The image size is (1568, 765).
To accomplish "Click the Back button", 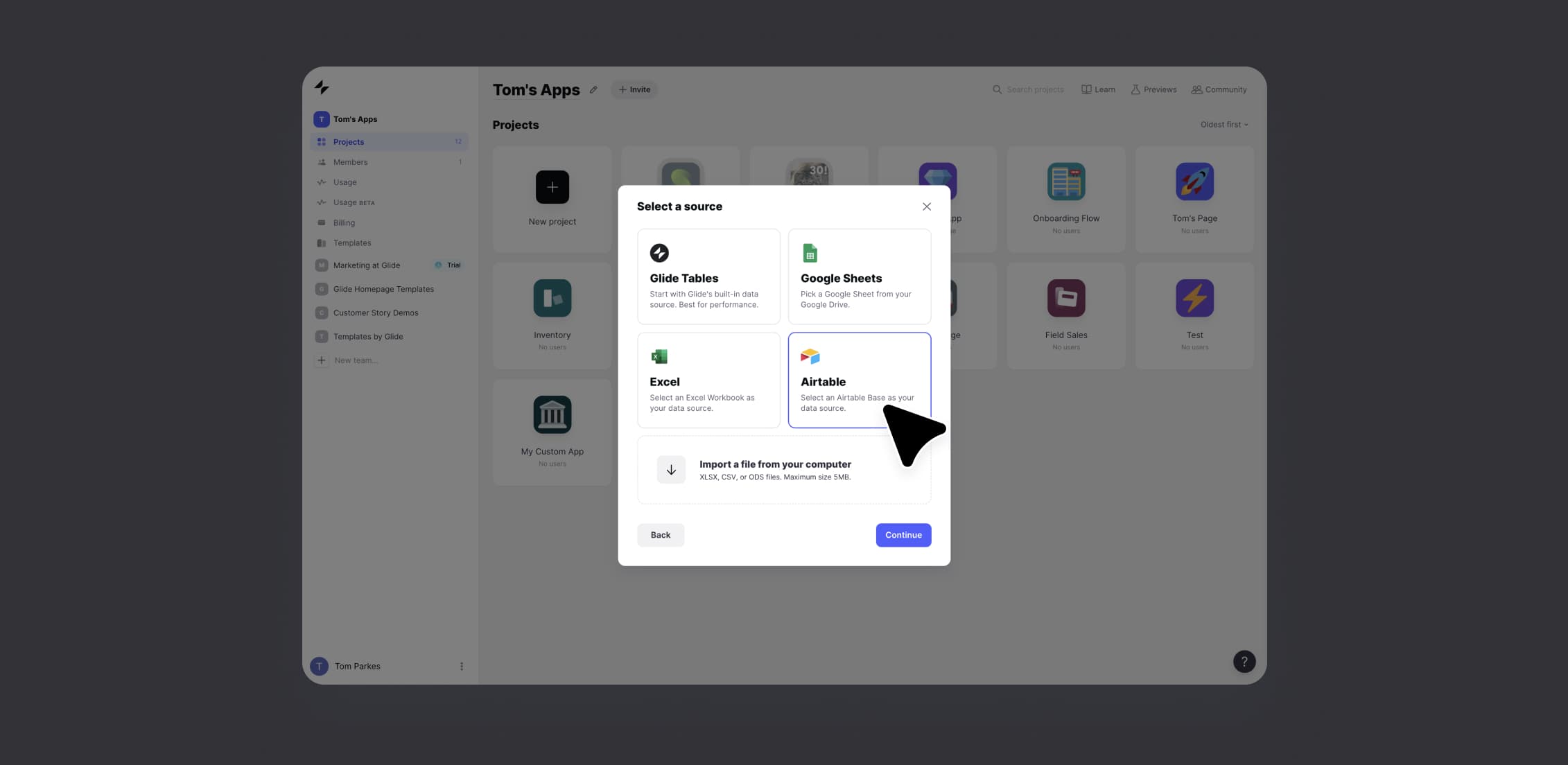I will 660,534.
